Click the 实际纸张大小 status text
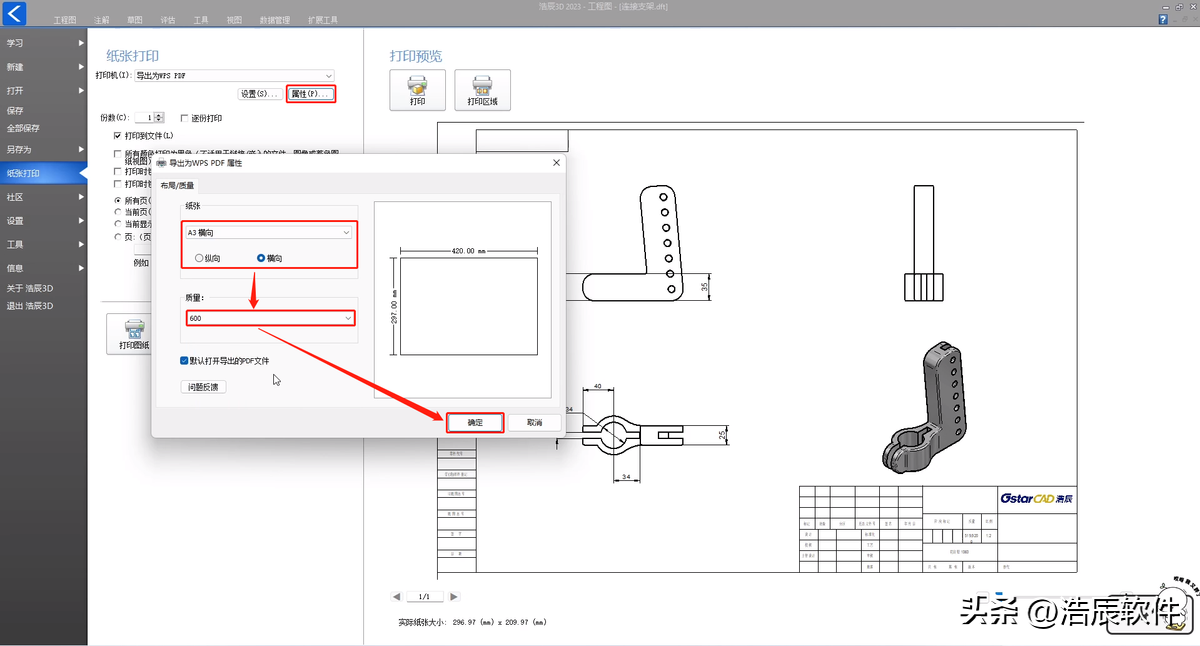This screenshot has height=646, width=1200. 473,622
